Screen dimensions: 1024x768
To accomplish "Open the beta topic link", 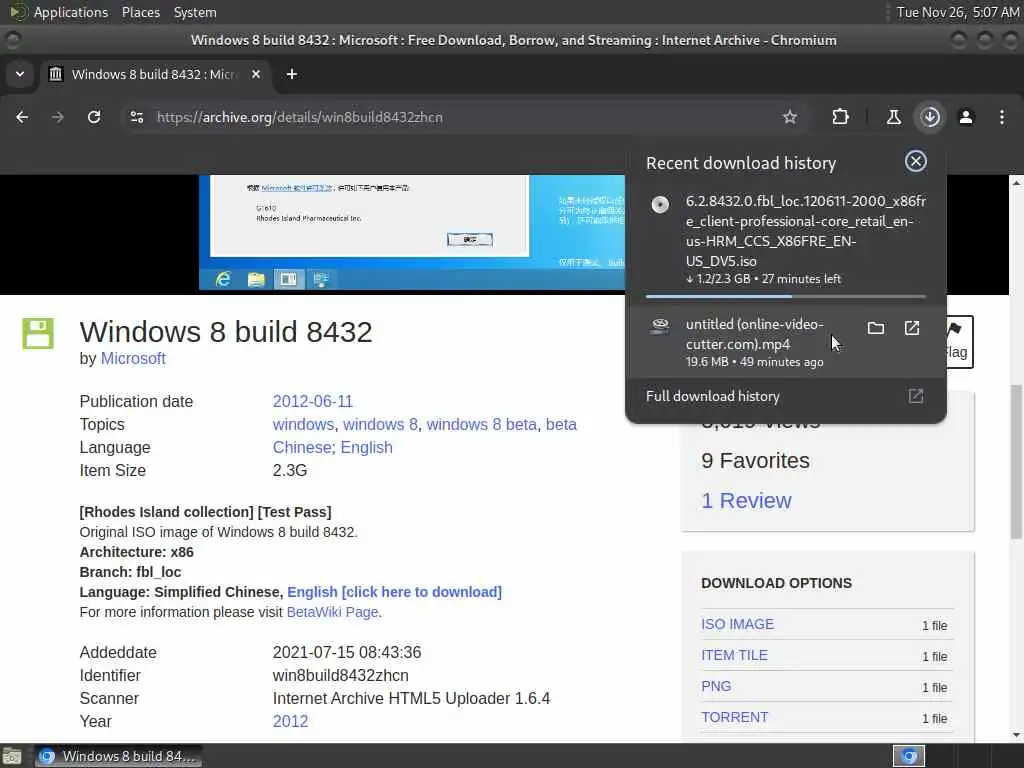I will coord(561,424).
